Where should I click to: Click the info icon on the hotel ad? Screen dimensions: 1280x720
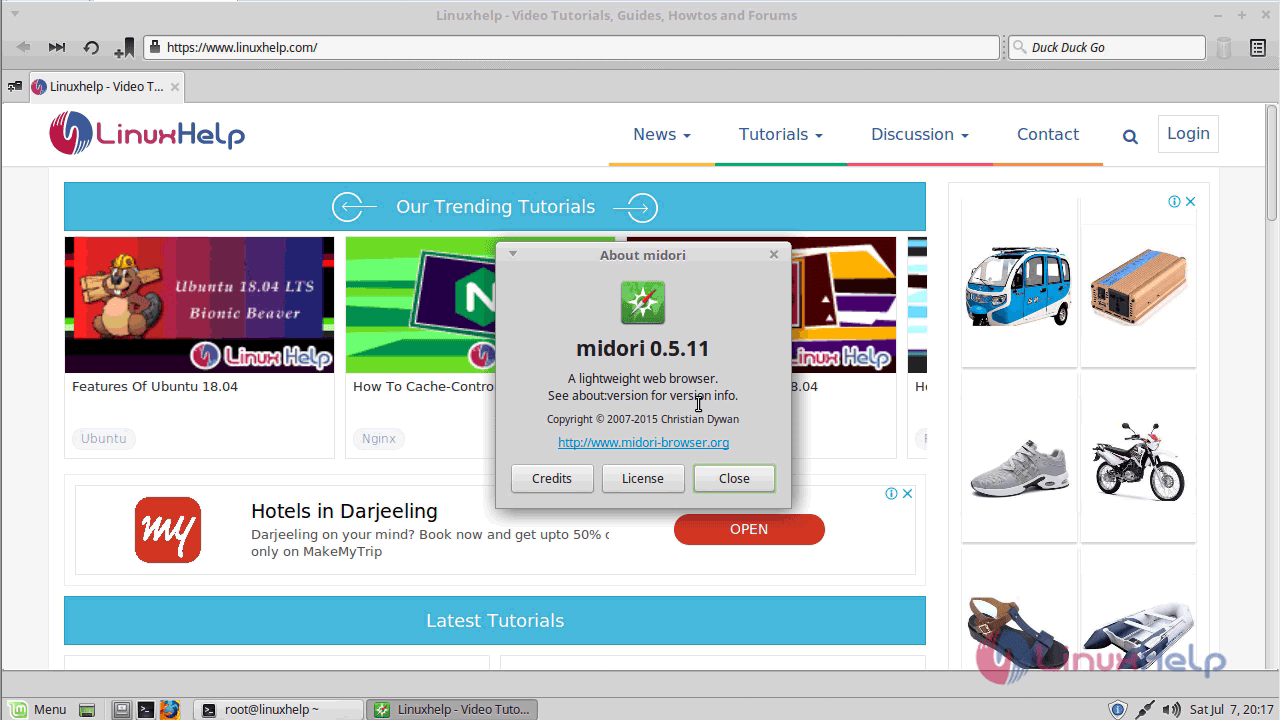pos(891,493)
